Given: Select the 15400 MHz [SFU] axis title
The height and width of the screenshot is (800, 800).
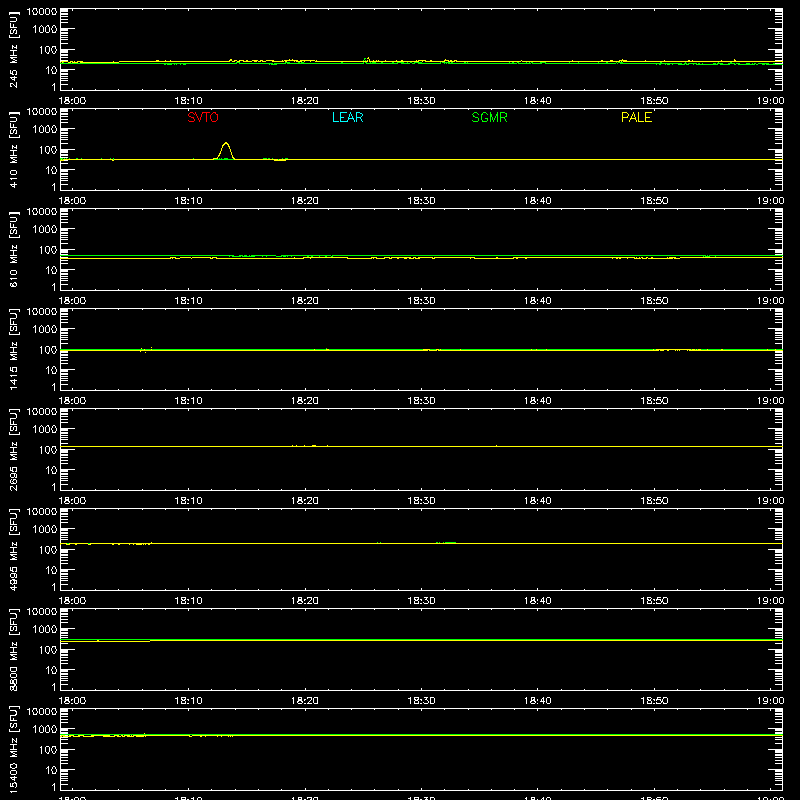Looking at the screenshot, I should tap(14, 749).
